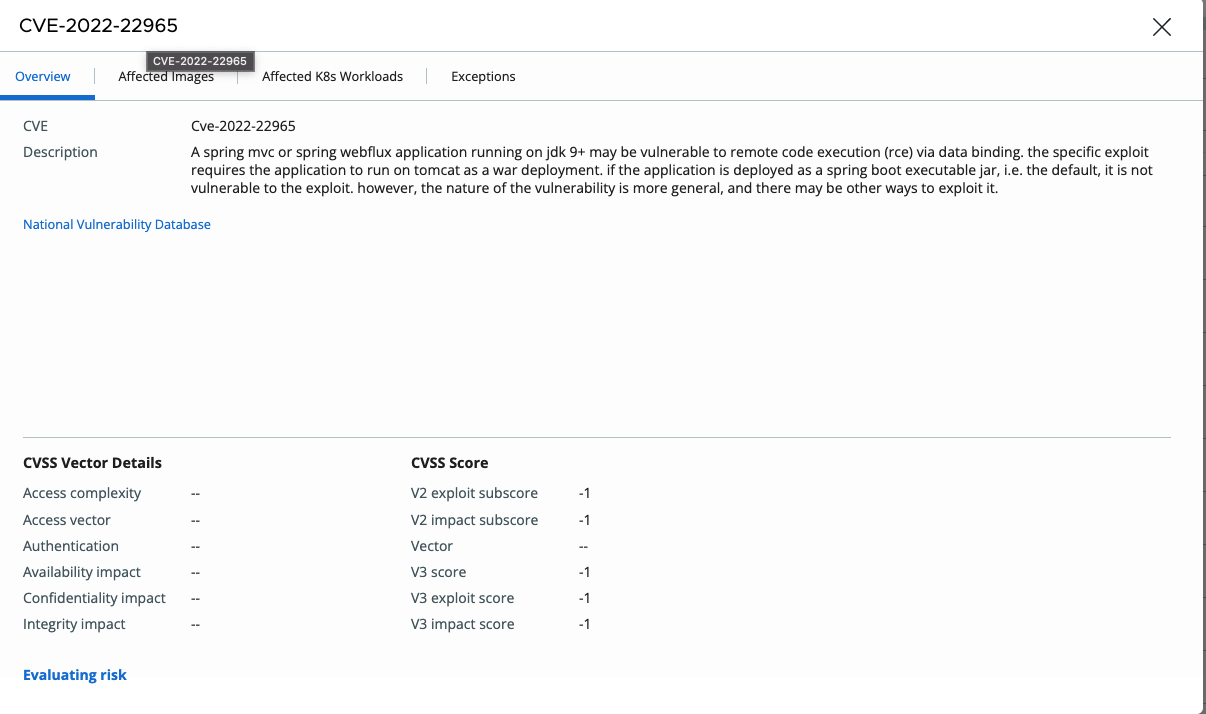The image size is (1206, 714).
Task: Click the Access vector label
Action: point(66,520)
